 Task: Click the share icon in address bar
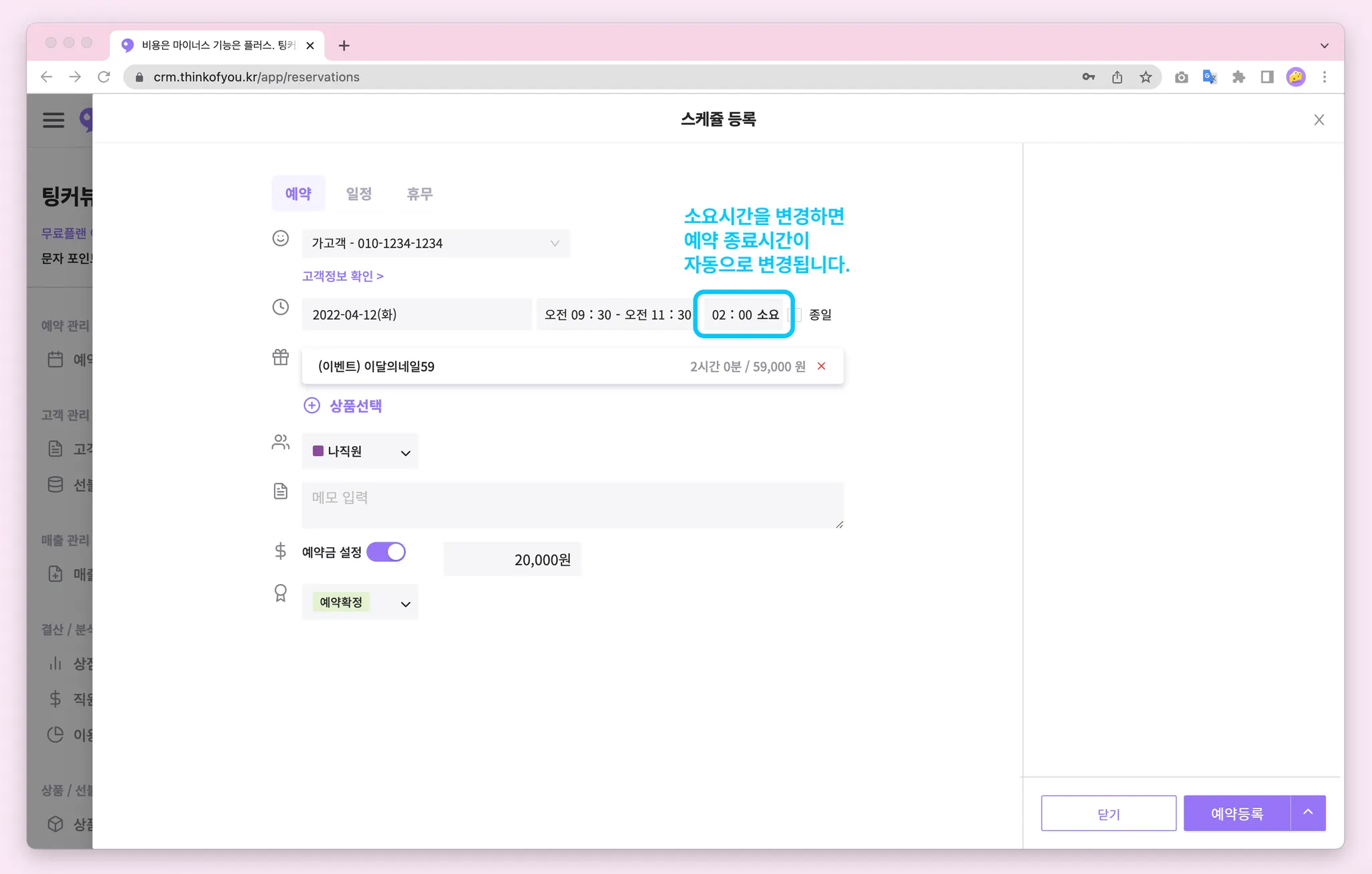(x=1117, y=77)
